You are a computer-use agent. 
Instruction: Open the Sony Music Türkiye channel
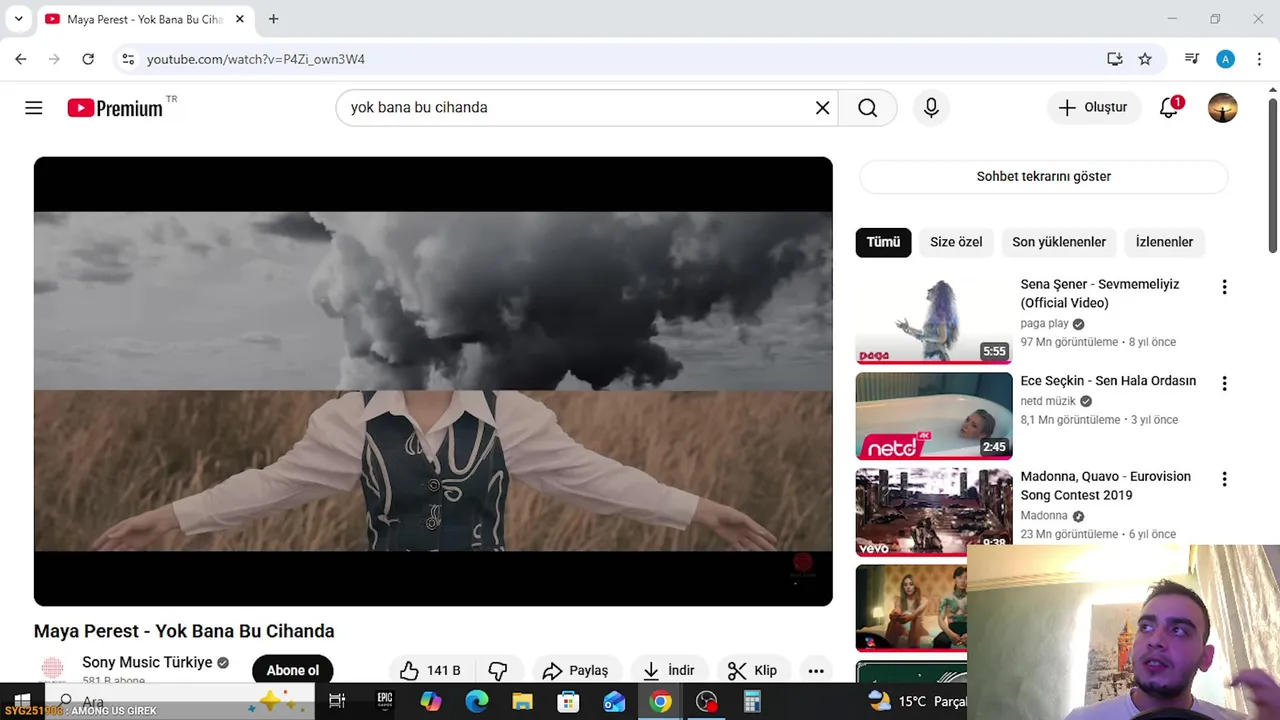tap(147, 662)
